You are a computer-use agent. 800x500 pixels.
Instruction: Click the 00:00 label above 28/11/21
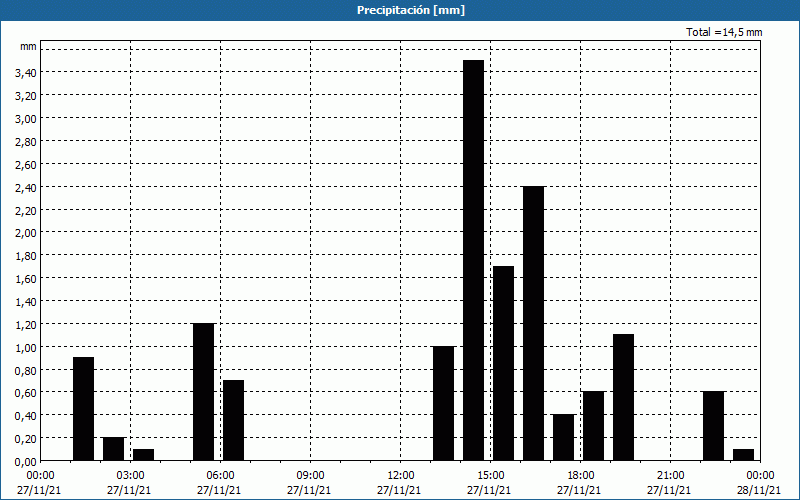(760, 476)
